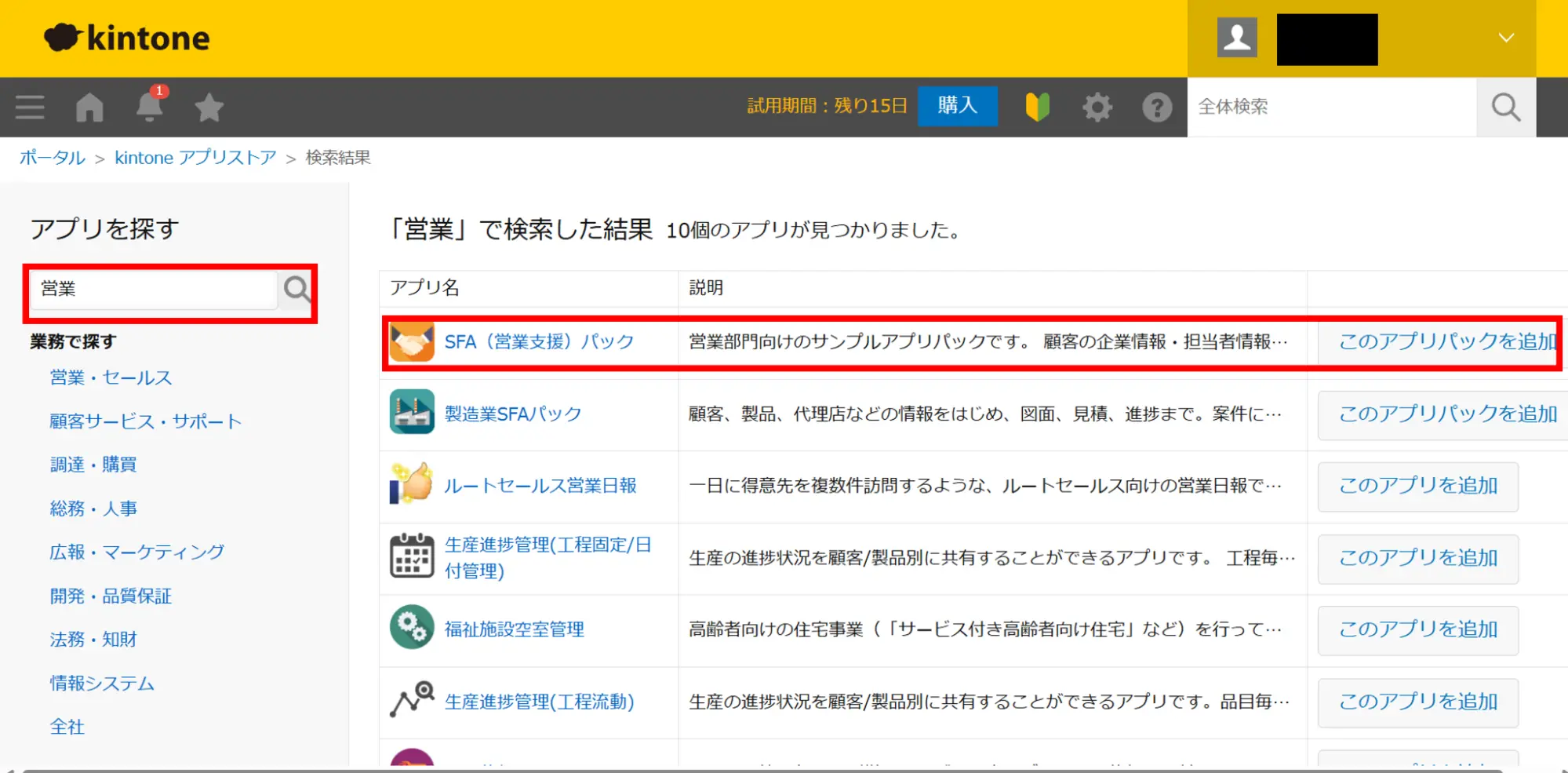The width and height of the screenshot is (1568, 773).
Task: Open the favorites star icon
Action: coord(209,108)
